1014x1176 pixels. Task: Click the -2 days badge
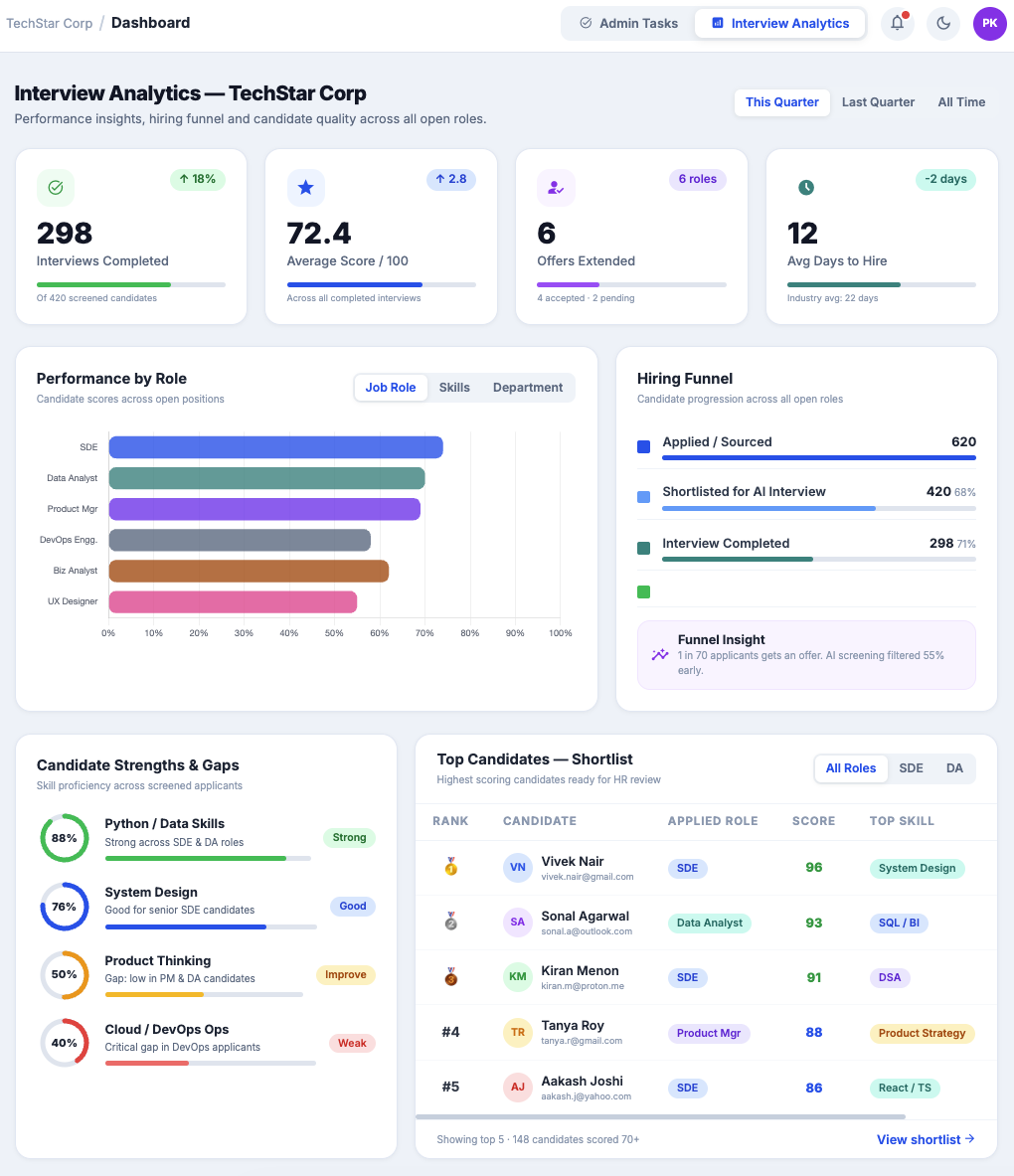click(945, 179)
